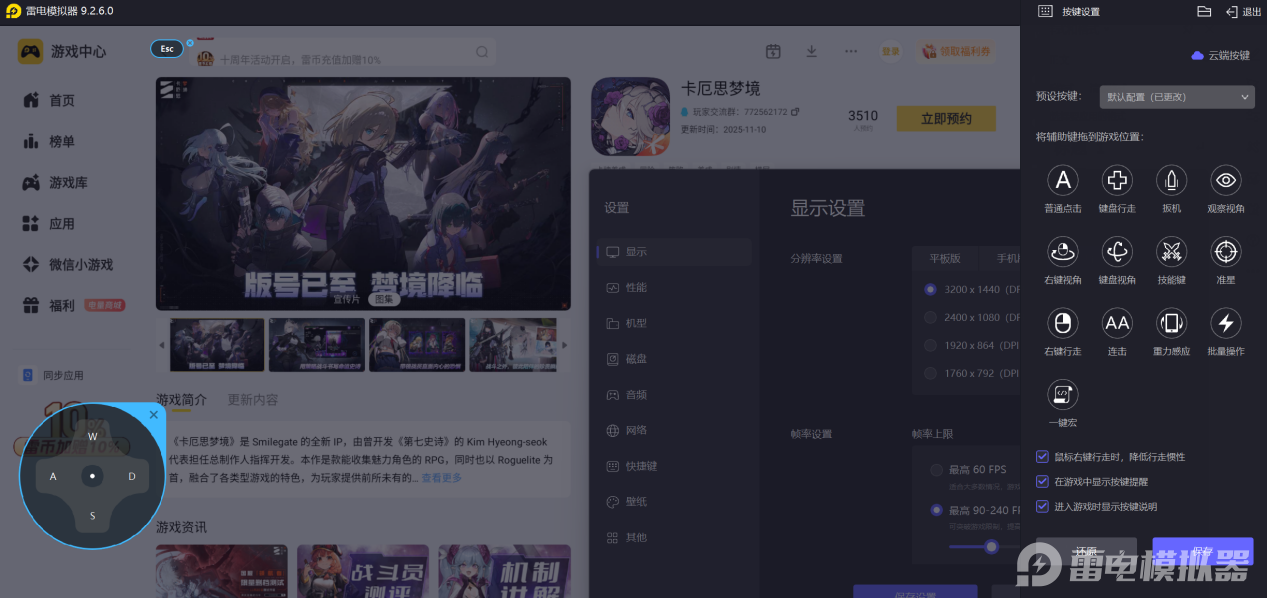Select the 右键行走 mouse walk icon
The height and width of the screenshot is (598, 1267).
1063,323
